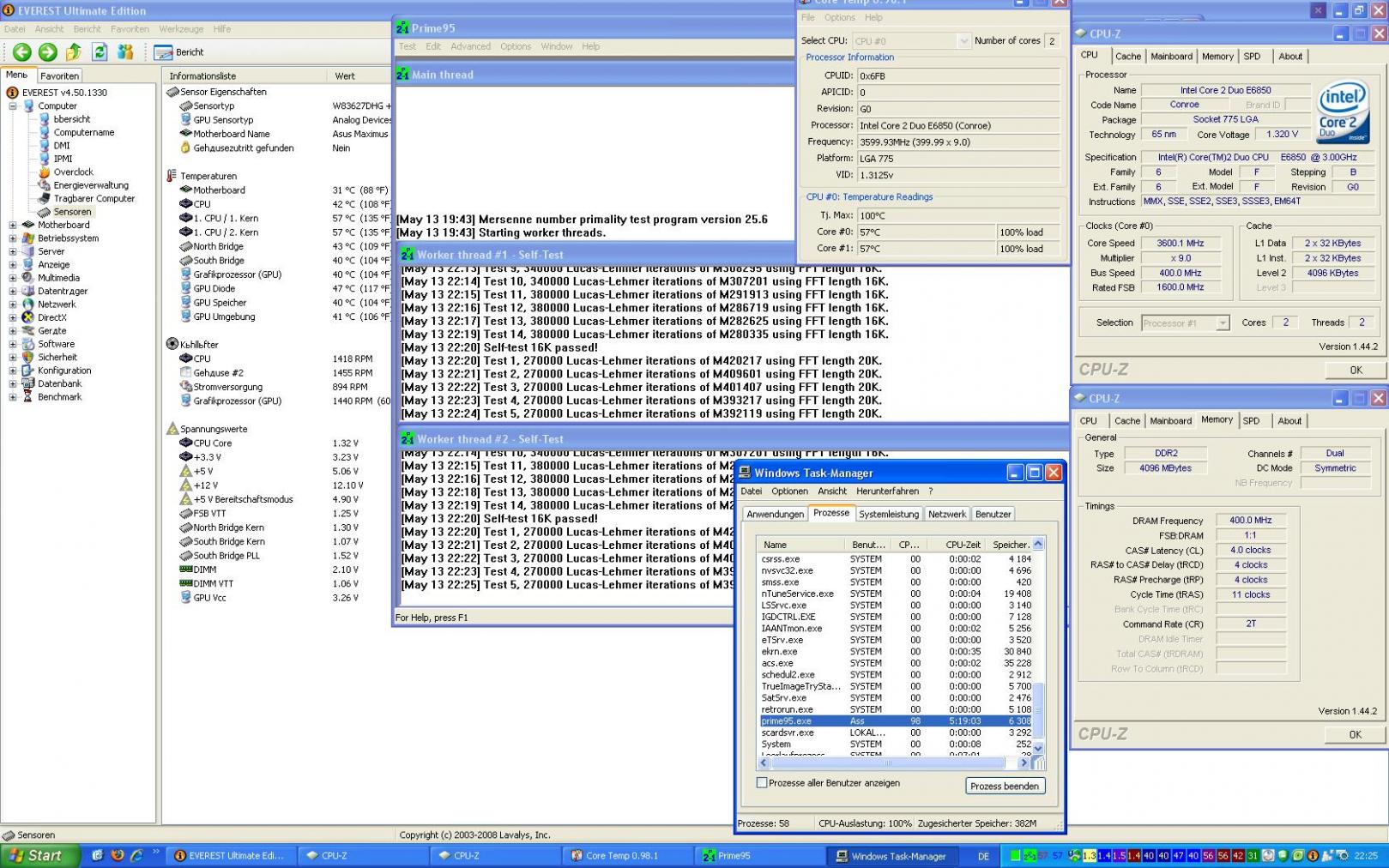Click the right arrow of the process list horizontal scrollbar
This screenshot has height=868, width=1389.
pos(1024,763)
